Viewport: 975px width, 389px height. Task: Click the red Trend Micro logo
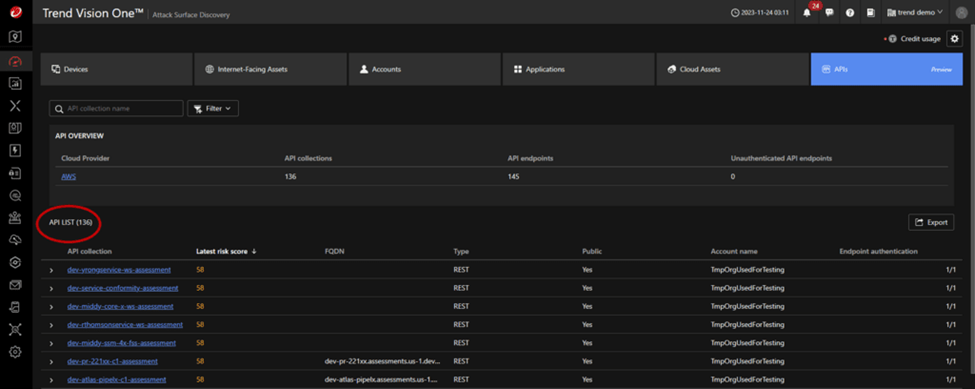pos(16,13)
